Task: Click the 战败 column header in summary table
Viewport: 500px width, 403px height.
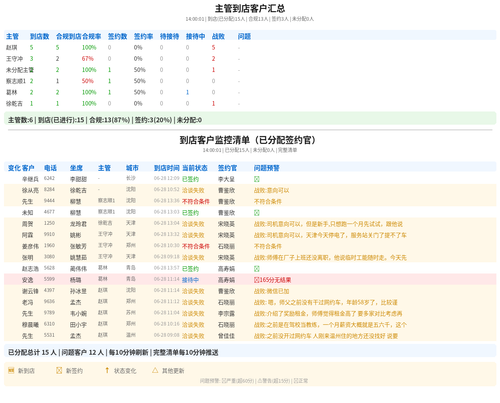Action: point(218,36)
